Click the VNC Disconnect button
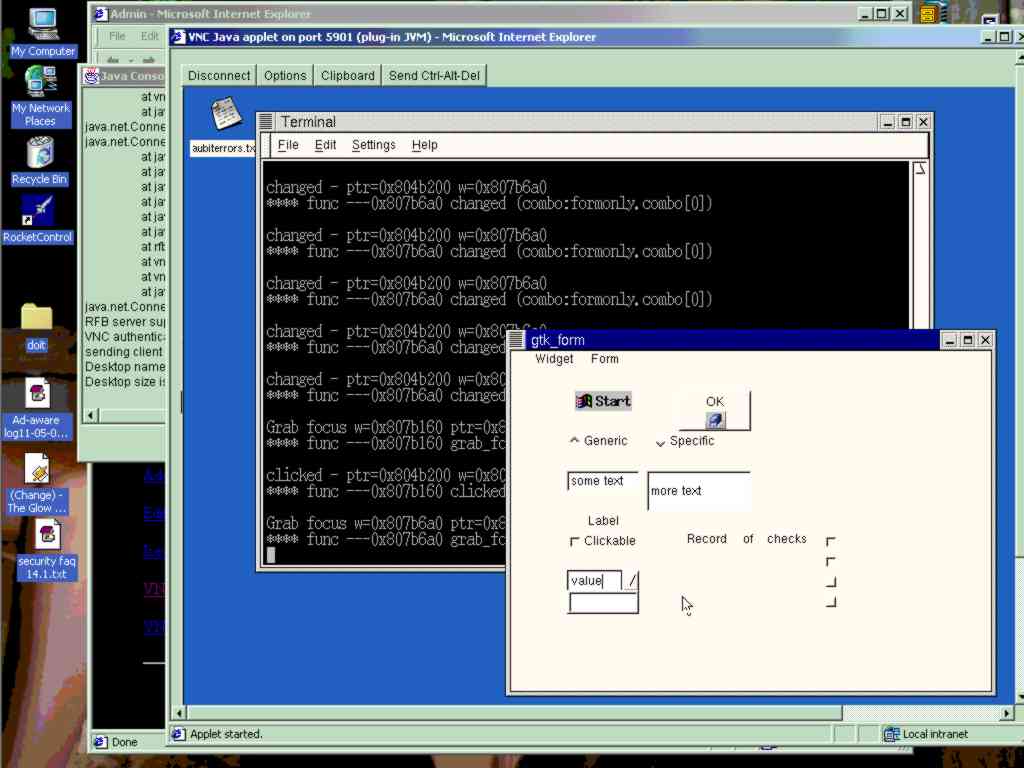Viewport: 1024px width, 768px height. [x=219, y=76]
